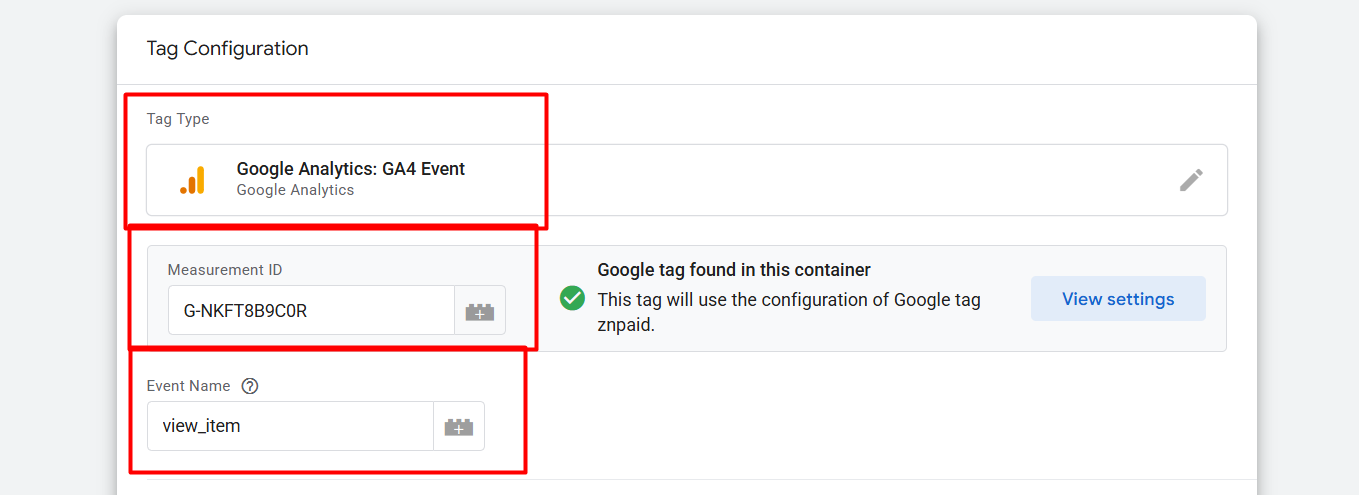This screenshot has width=1359, height=495.
Task: Open variable picker next to Event Name
Action: point(459,427)
